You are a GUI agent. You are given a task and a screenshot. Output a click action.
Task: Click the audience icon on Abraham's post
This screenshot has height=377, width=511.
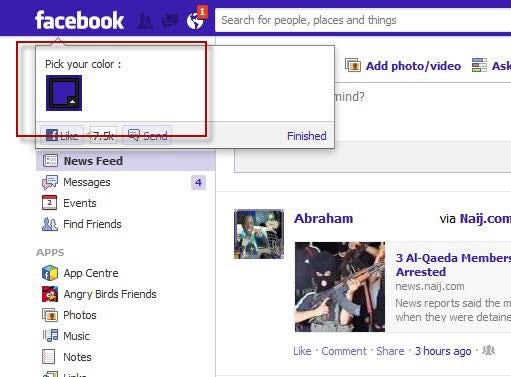(x=489, y=350)
